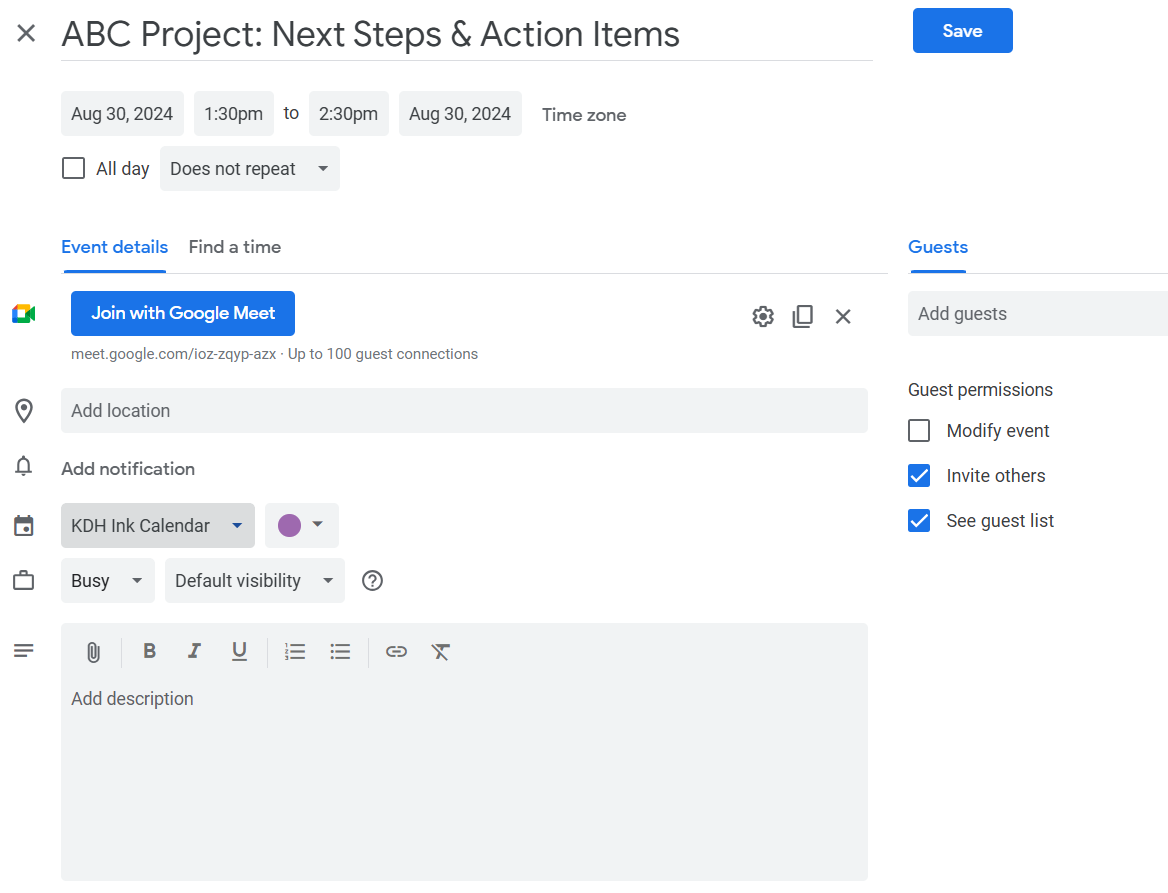Switch to the Find a time tab
Image resolution: width=1168 pixels, height=893 pixels.
(x=235, y=247)
